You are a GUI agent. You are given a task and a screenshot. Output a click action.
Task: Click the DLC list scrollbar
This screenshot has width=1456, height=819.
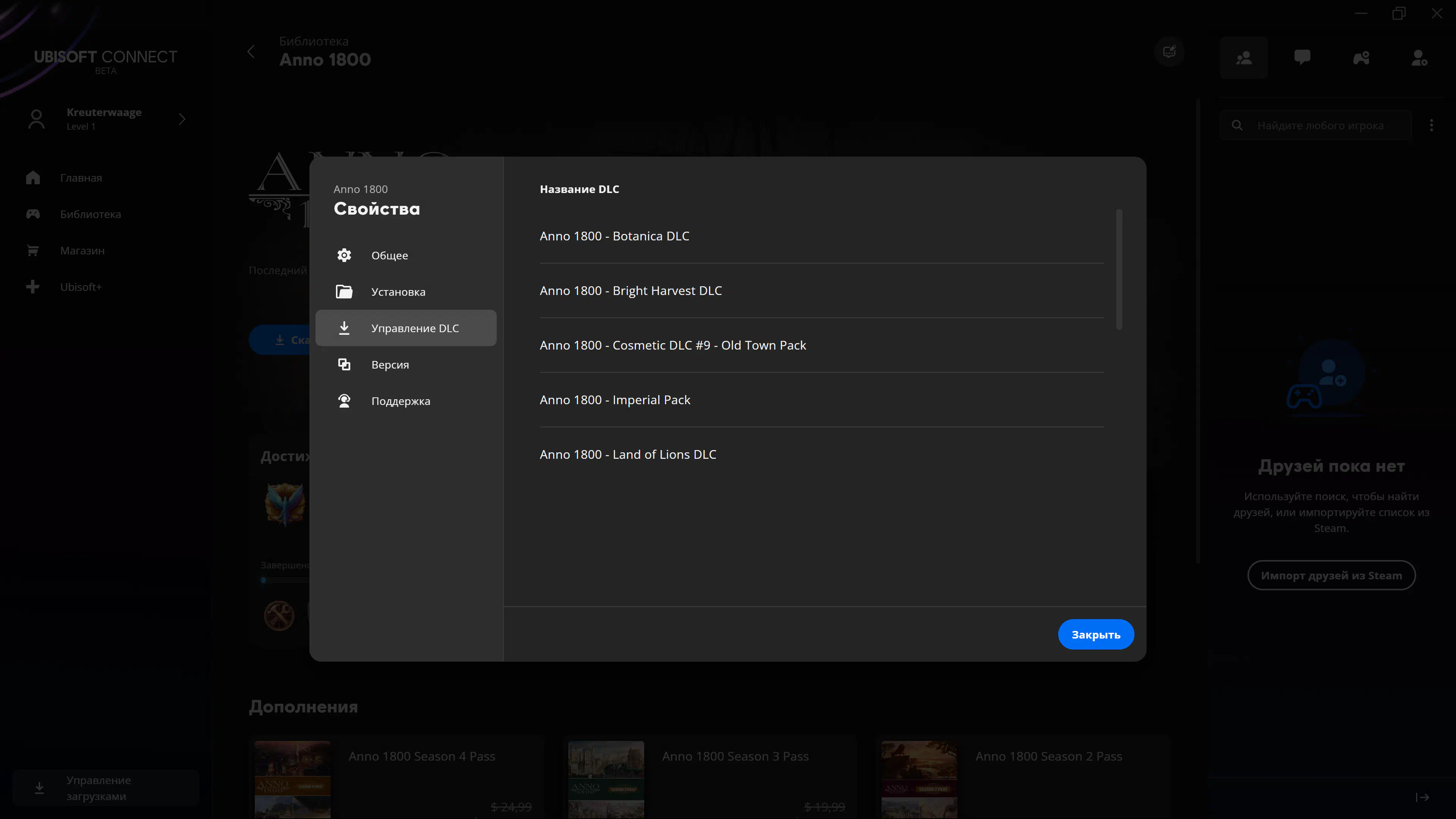1119,270
